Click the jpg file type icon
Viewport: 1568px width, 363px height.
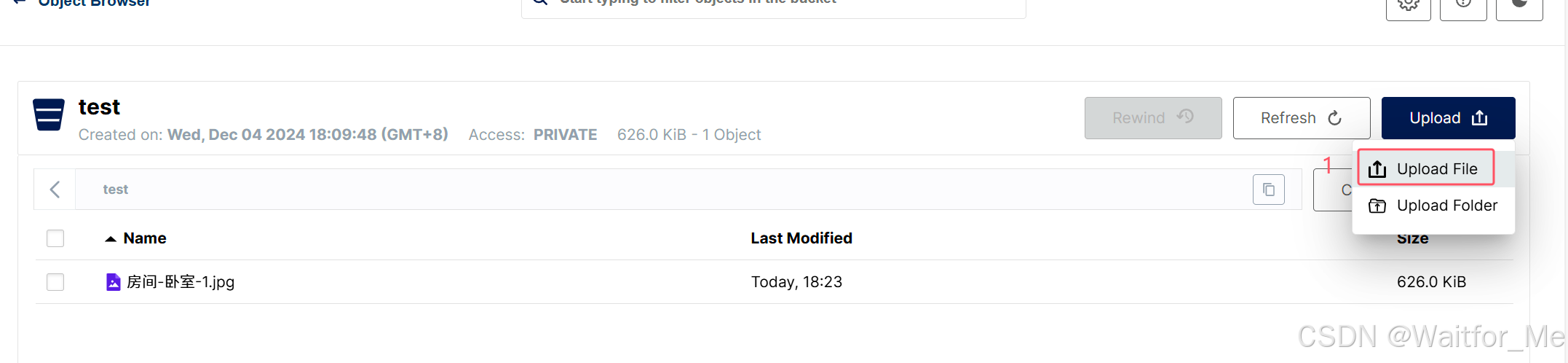pyautogui.click(x=113, y=282)
